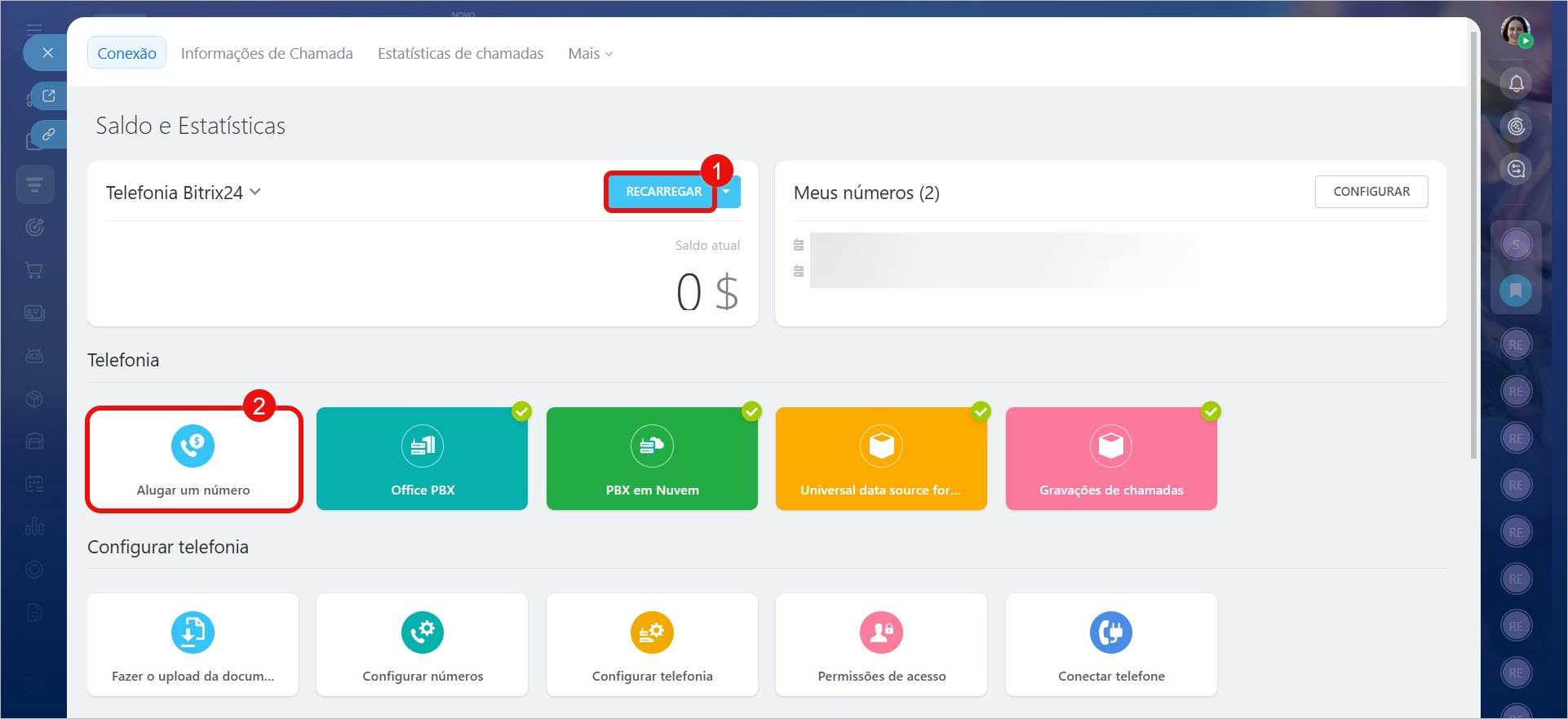Open the PBX em Nuvem tile
Viewport: 1568px width, 719px height.
coord(652,459)
